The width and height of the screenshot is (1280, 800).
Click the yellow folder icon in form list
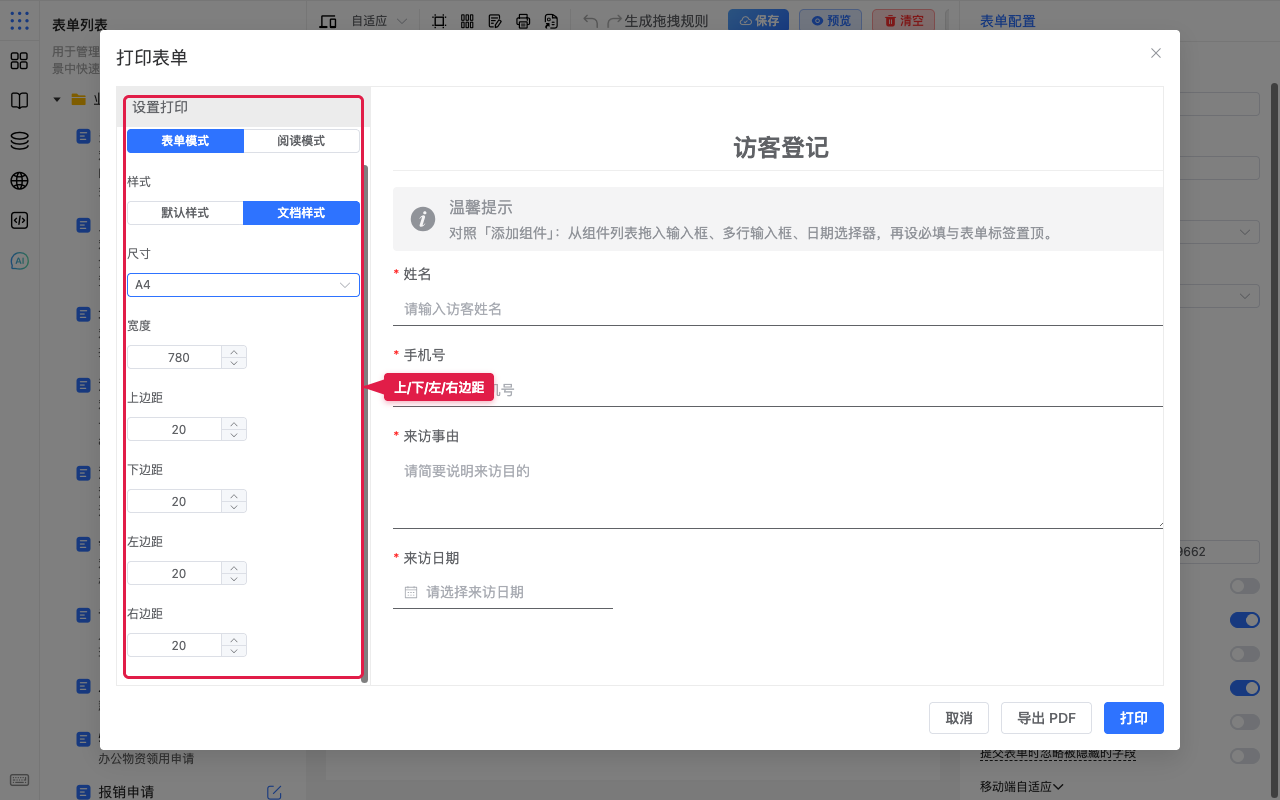(78, 99)
